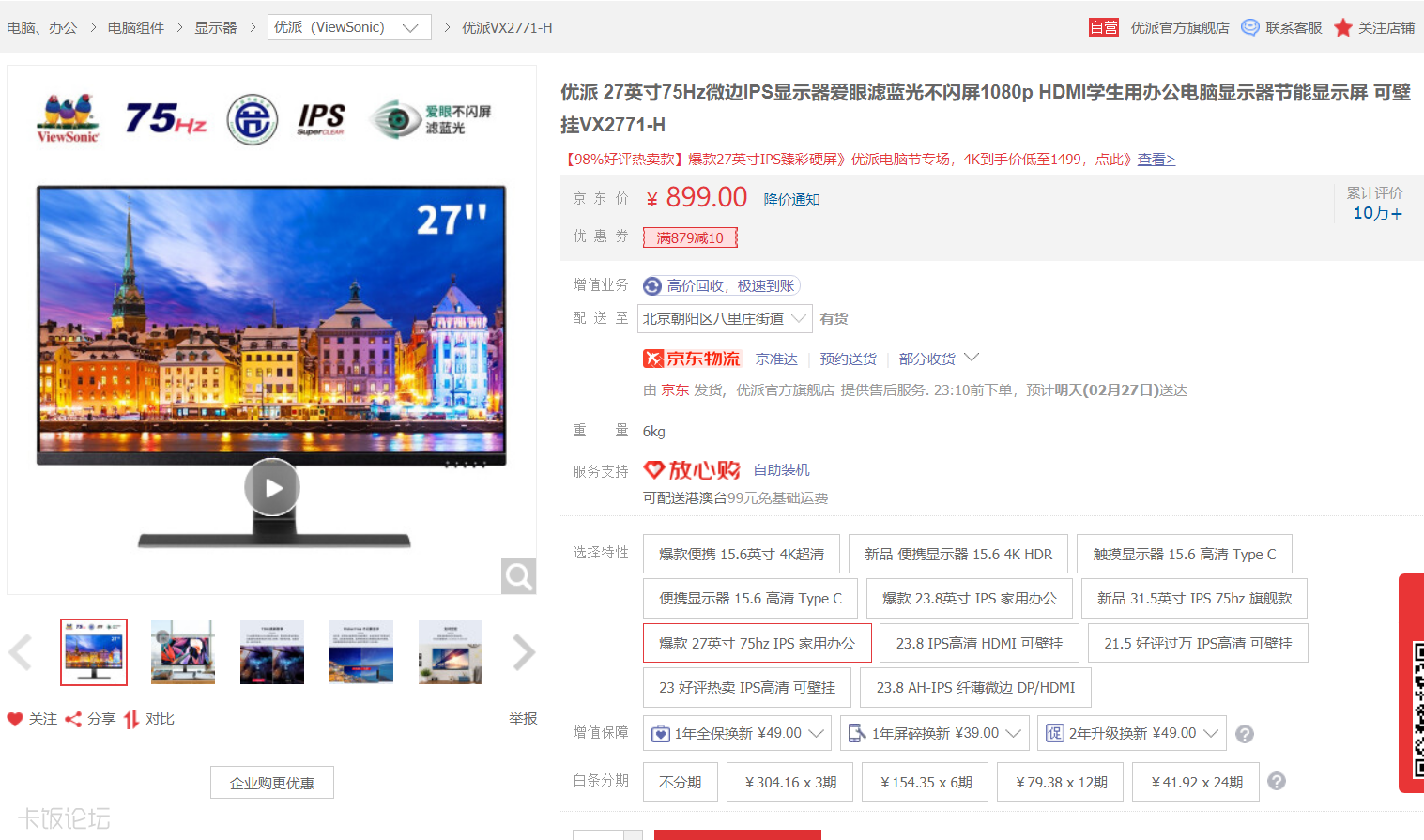Show previous product thumbnails

click(x=21, y=652)
